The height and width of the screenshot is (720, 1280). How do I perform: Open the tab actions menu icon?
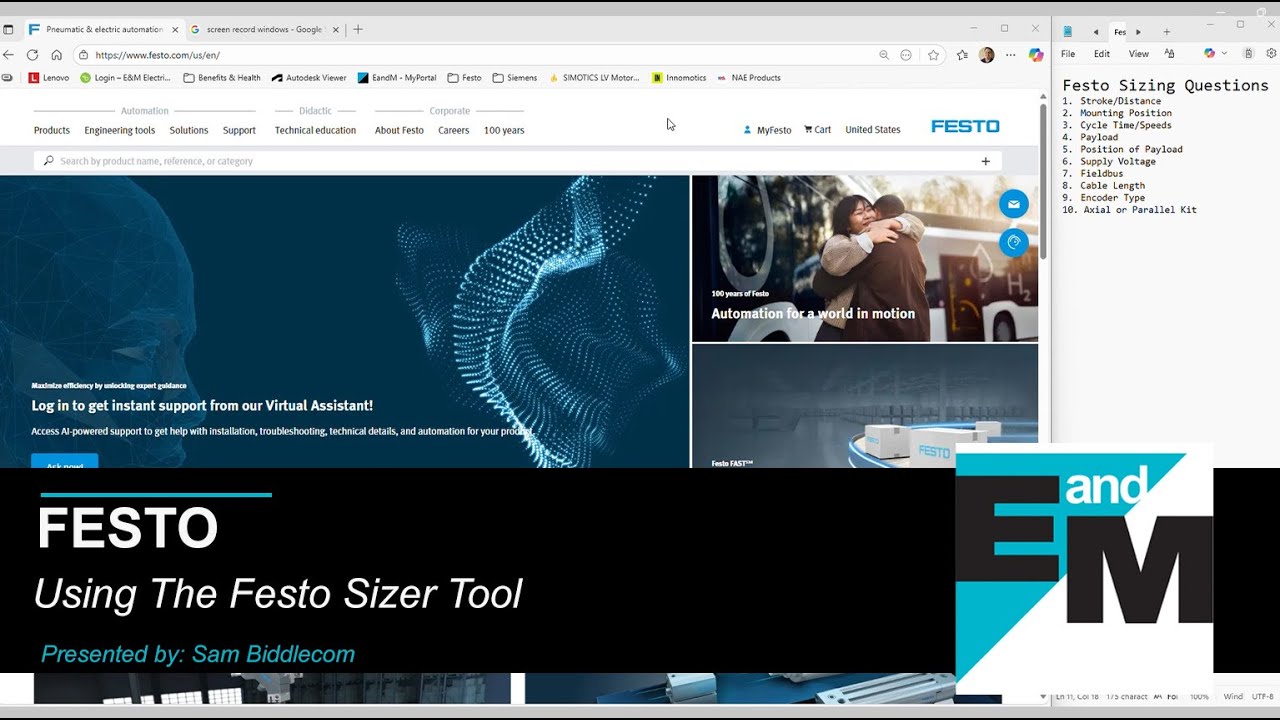click(x=9, y=30)
